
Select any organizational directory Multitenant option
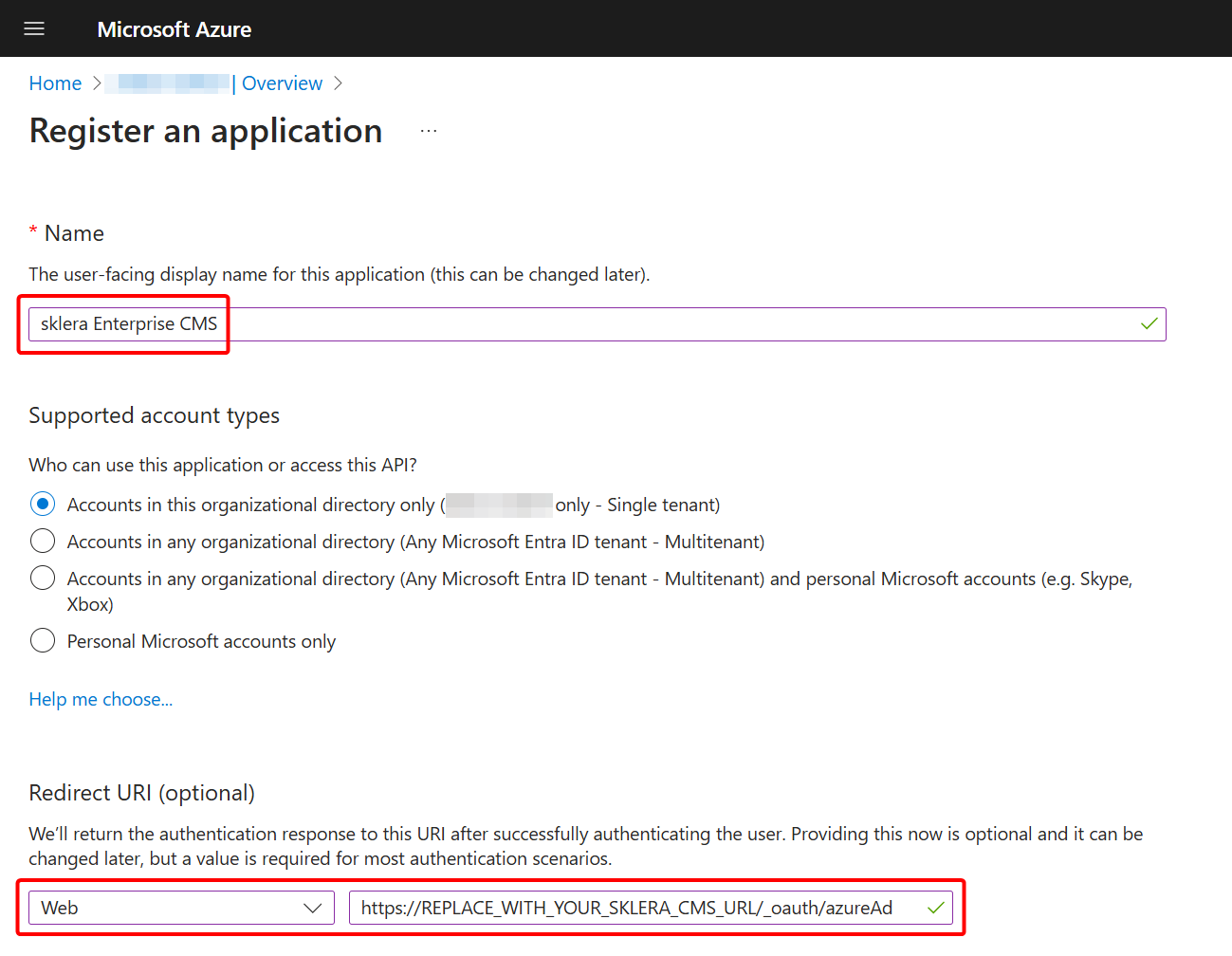43,541
